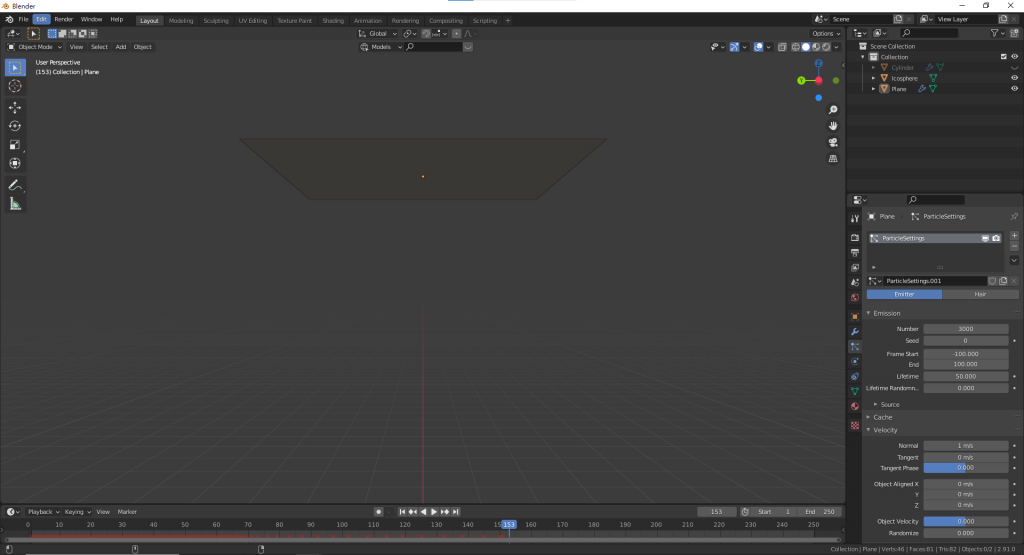Switch to the Animation workspace tab

368,21
